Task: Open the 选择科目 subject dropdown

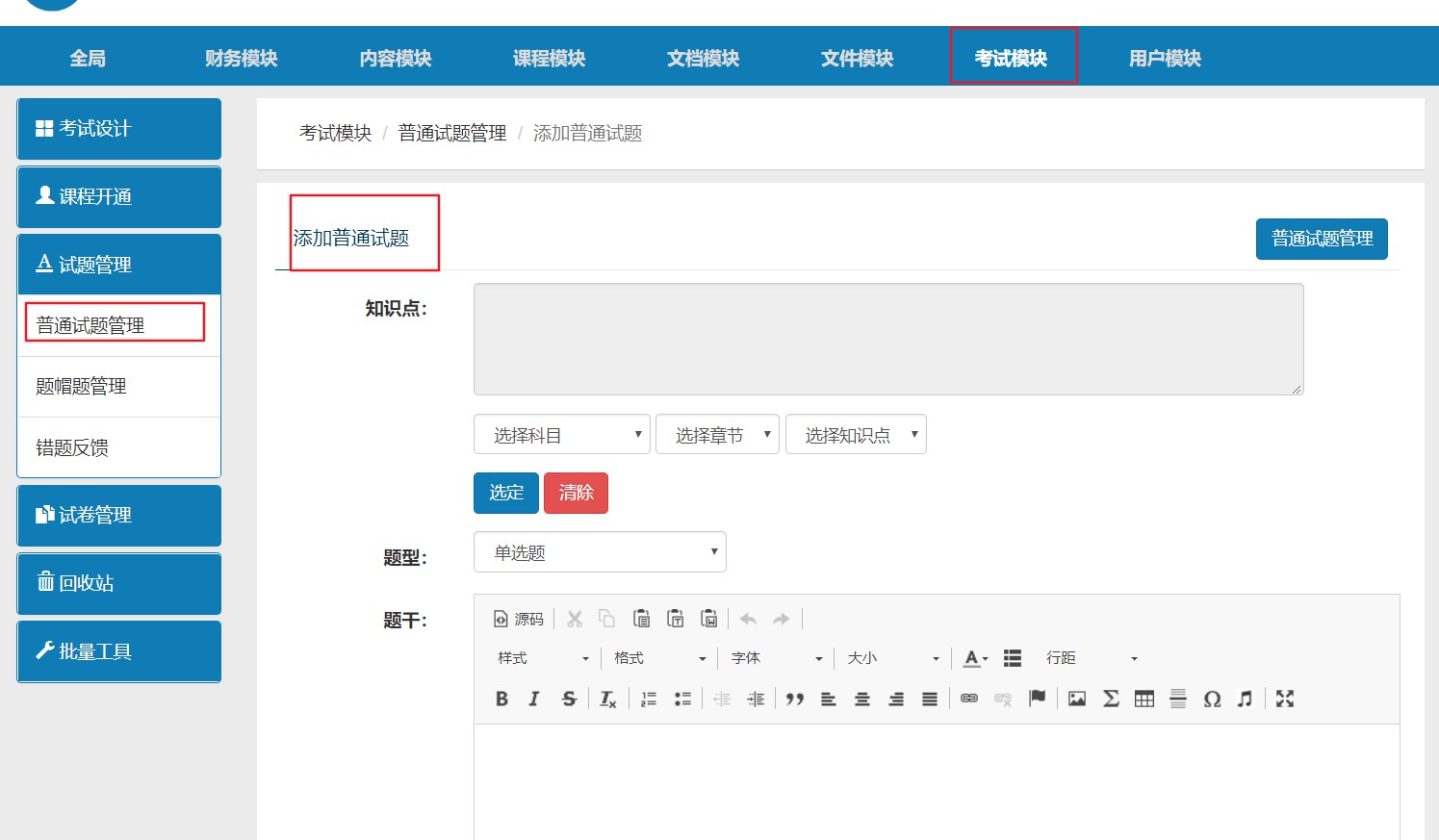Action: pyautogui.click(x=562, y=435)
